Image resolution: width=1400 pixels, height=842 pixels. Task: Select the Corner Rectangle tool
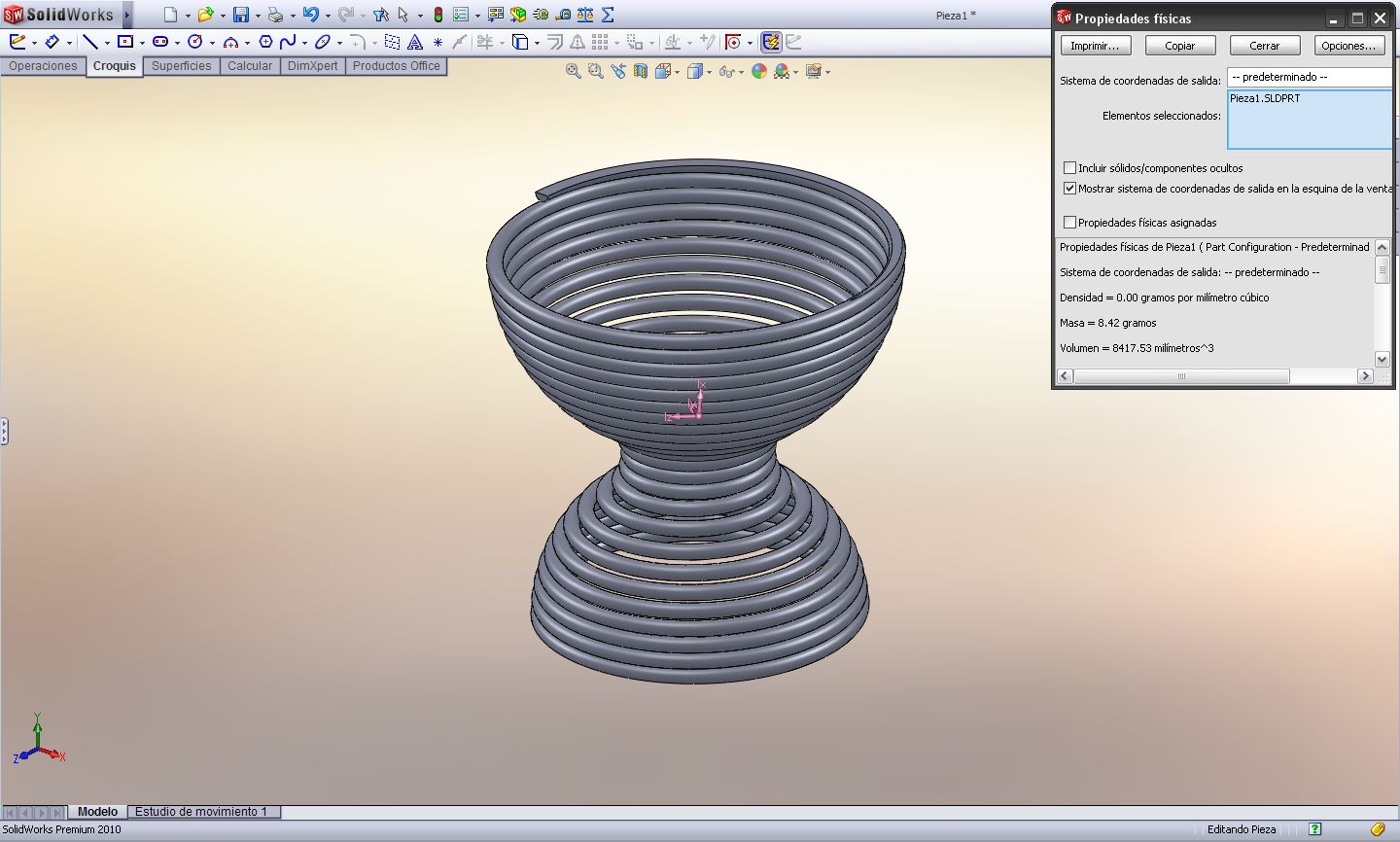tap(124, 42)
